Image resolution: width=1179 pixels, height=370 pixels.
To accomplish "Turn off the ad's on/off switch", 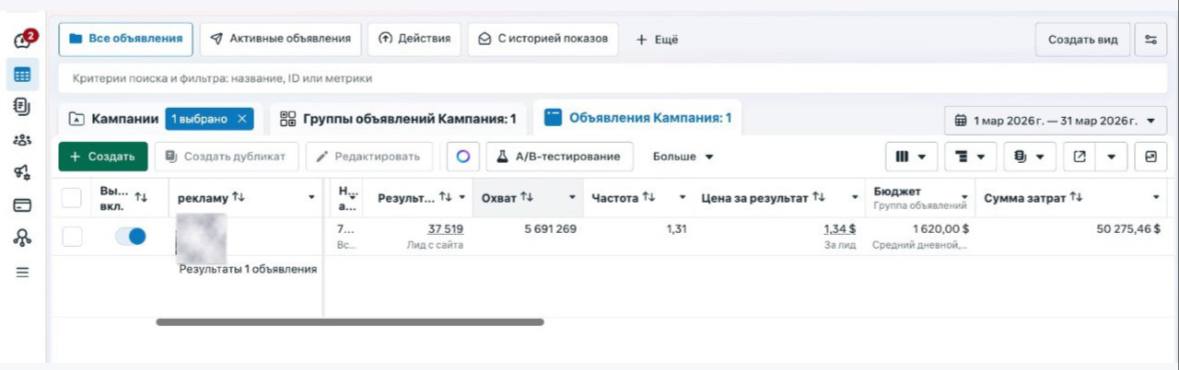I will pyautogui.click(x=130, y=236).
